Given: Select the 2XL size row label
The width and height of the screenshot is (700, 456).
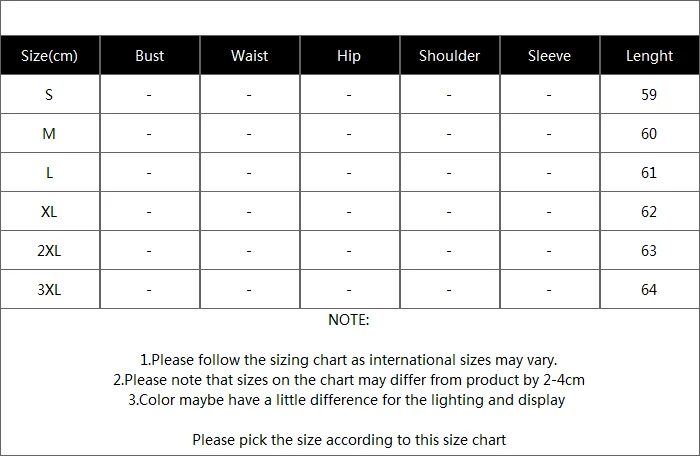Looking at the screenshot, I should click(x=49, y=251).
